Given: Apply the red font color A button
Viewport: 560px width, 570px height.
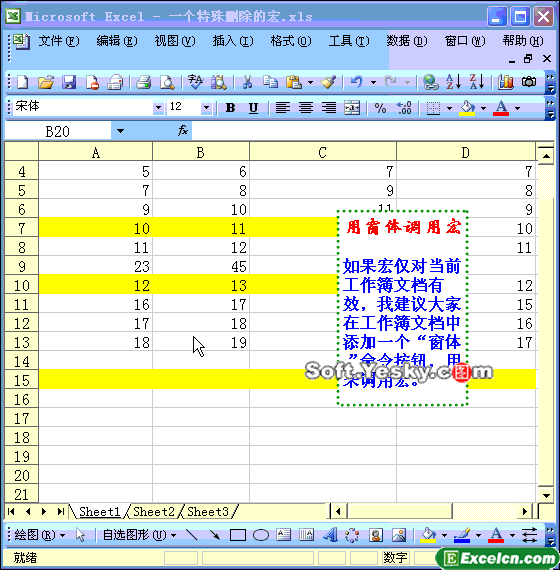Looking at the screenshot, I should (x=501, y=108).
